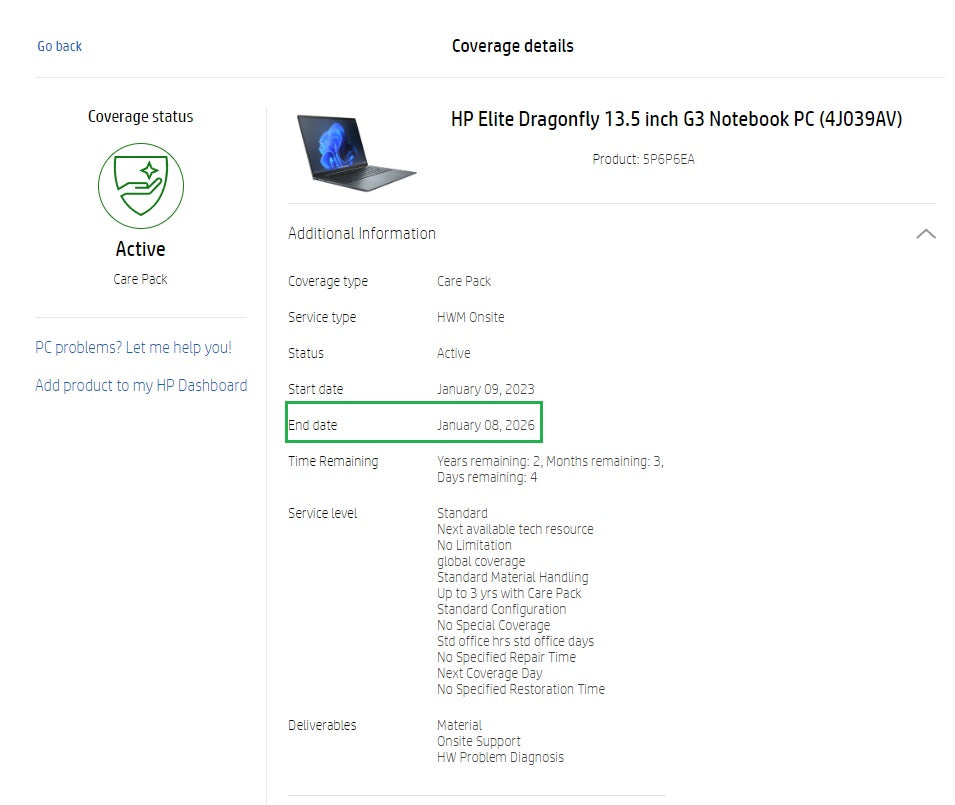The width and height of the screenshot is (955, 805).
Task: Select the 'Days remaining: 4' text
Action: coord(487,477)
